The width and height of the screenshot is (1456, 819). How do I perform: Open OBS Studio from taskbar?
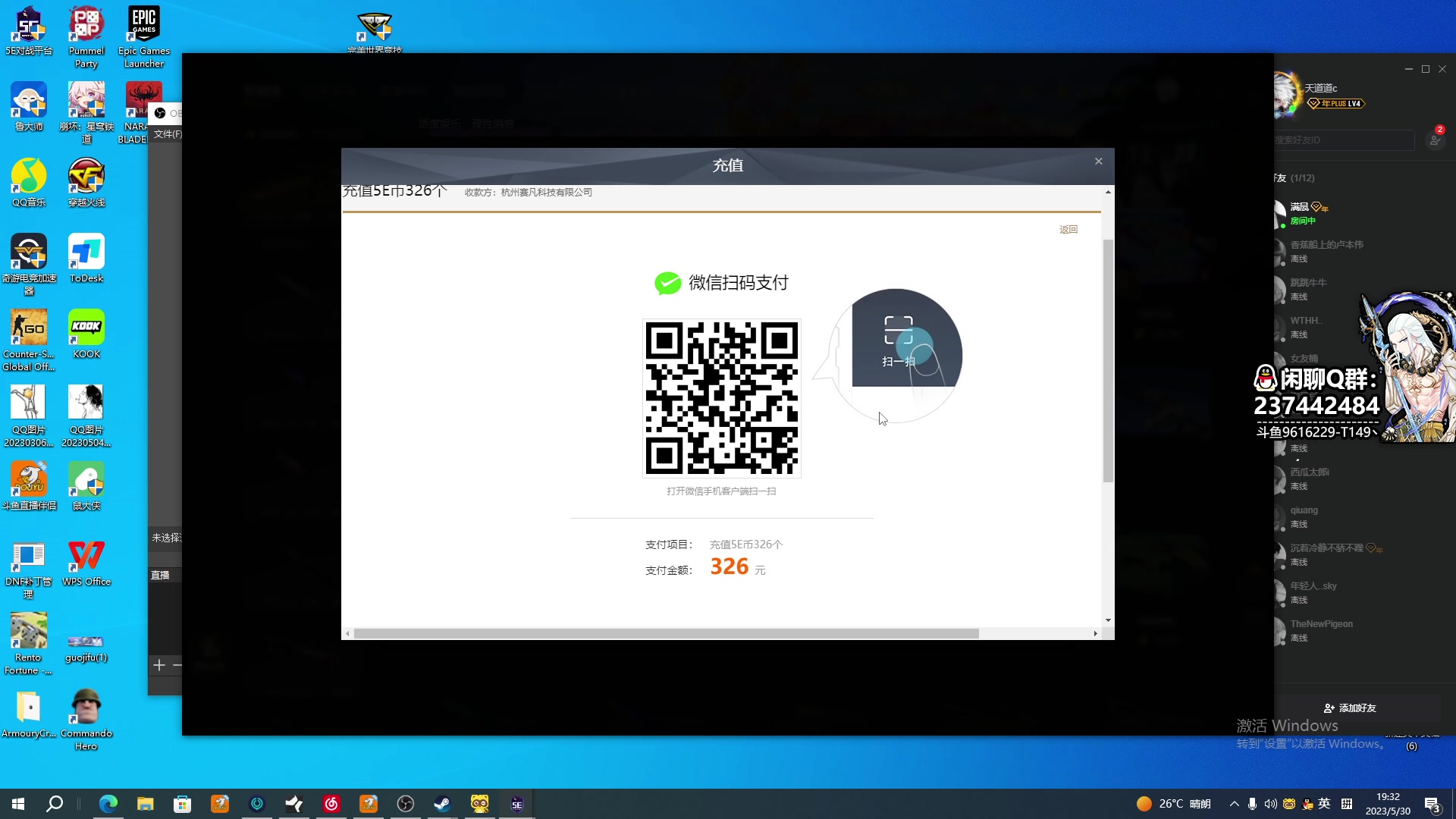406,804
